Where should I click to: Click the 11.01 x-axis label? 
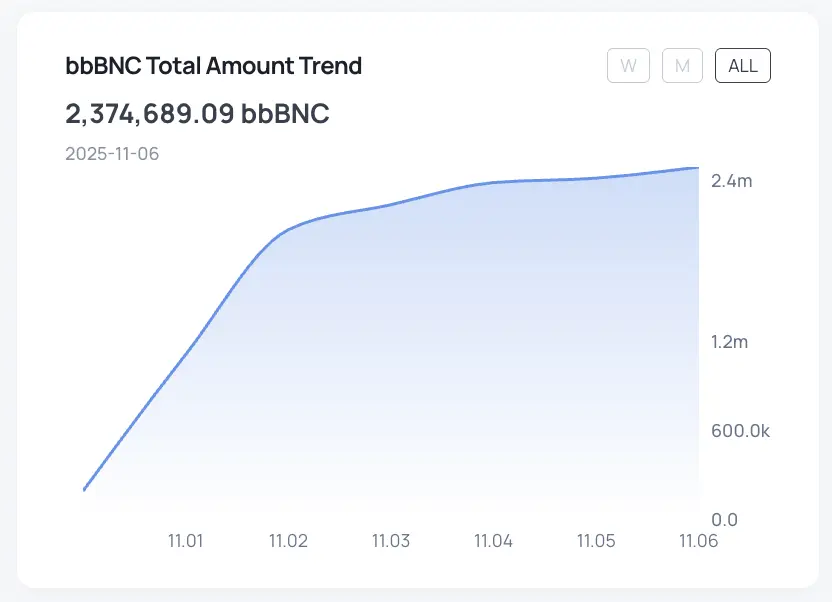point(185,541)
